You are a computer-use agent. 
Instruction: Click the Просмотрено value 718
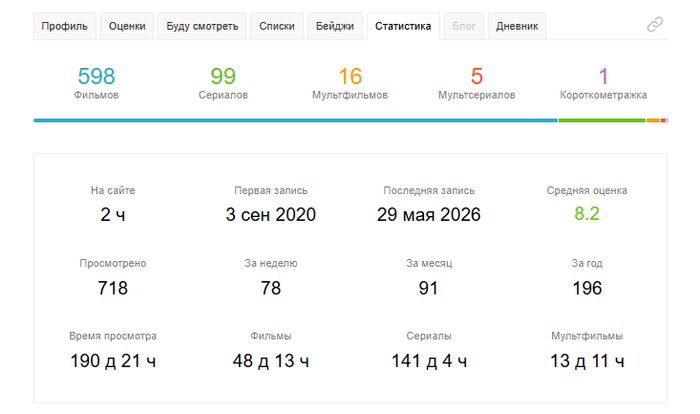[x=113, y=288]
